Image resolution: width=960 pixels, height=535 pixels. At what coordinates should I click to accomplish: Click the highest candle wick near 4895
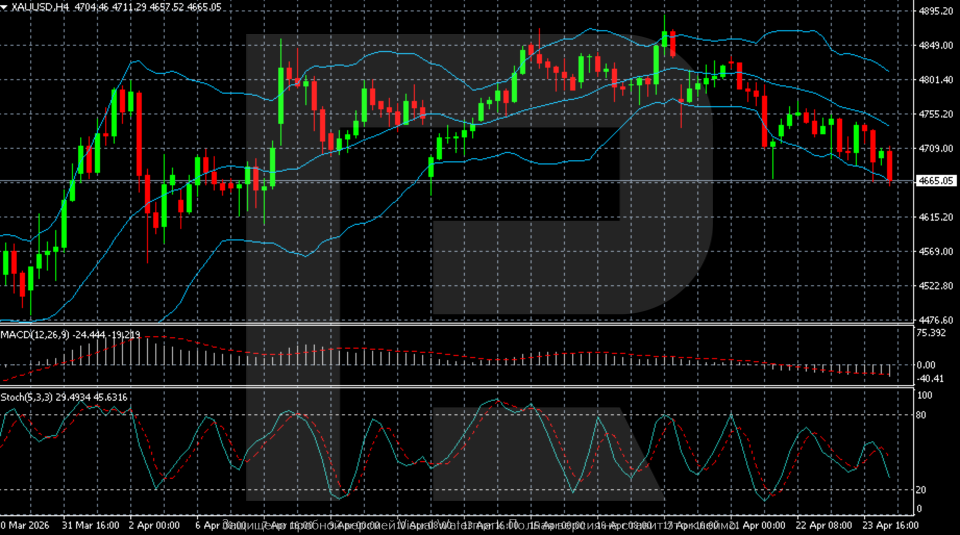[665, 20]
